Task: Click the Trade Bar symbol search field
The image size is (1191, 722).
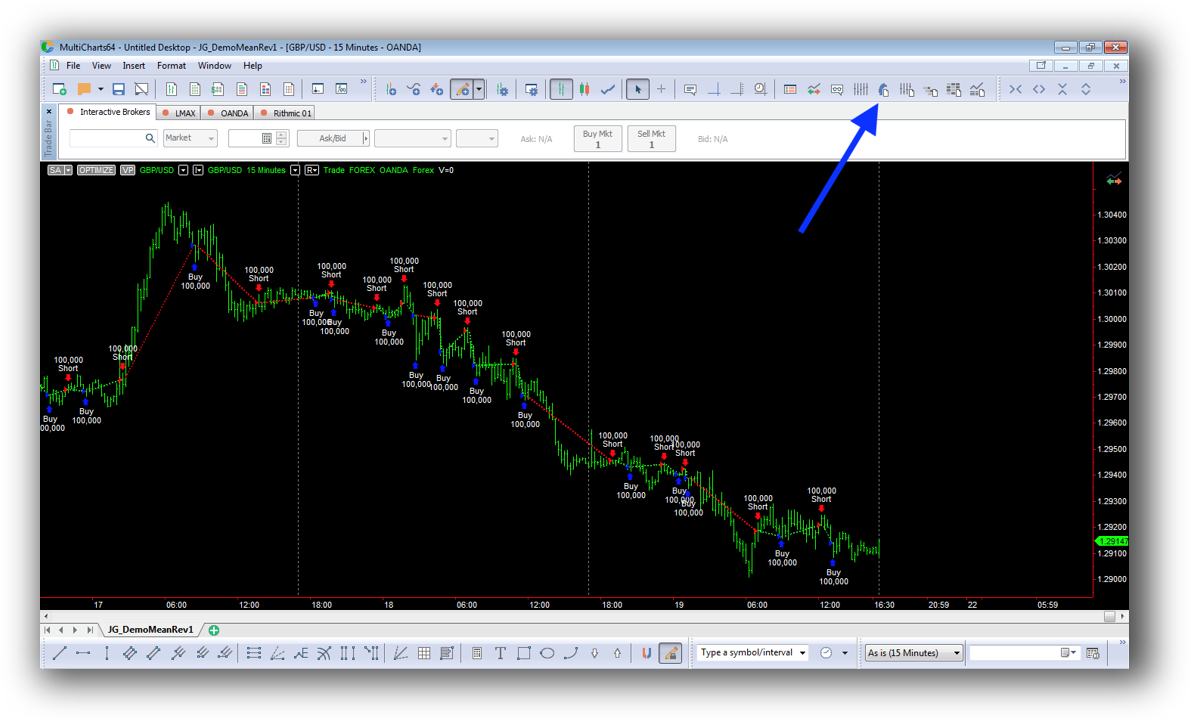Action: 108,139
